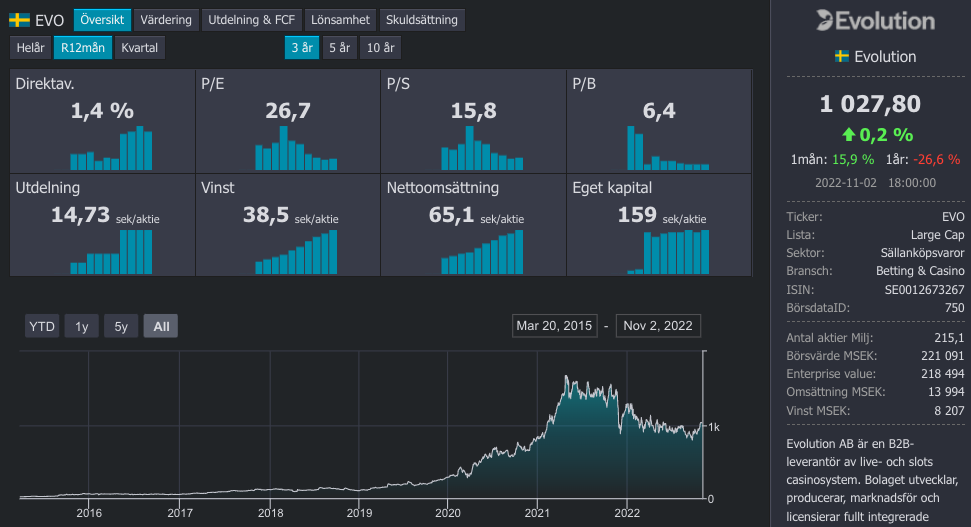This screenshot has width=971, height=527.
Task: Click the Swedish flag next to EVO
Action: click(19, 20)
